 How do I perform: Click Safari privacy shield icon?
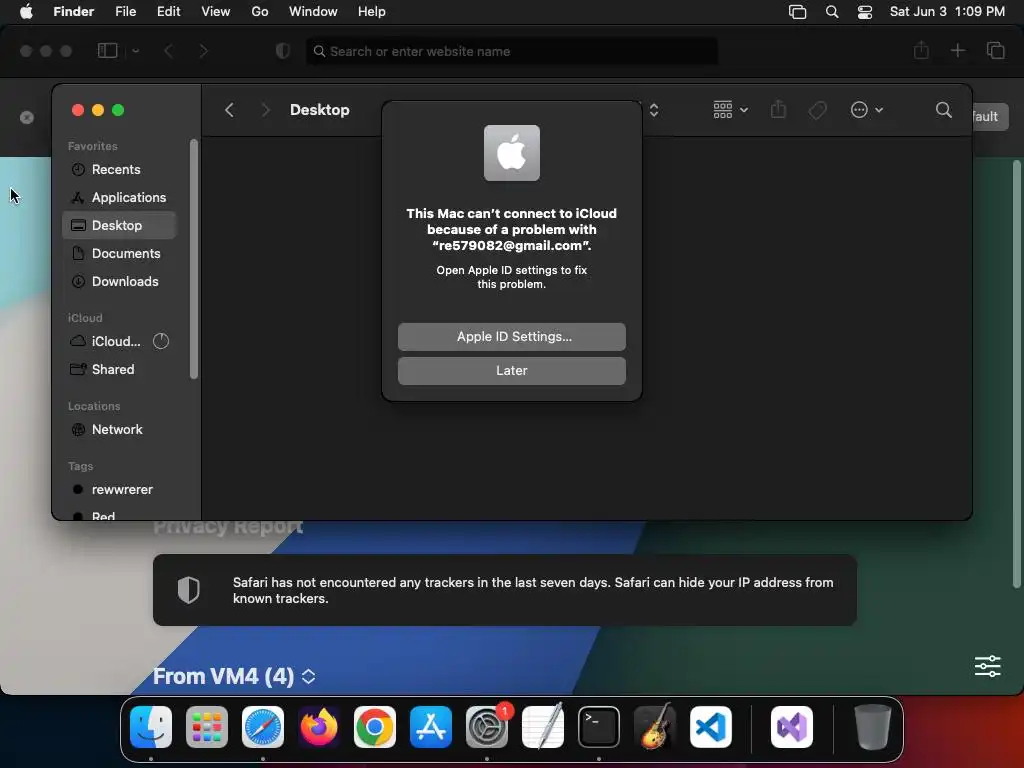[283, 50]
